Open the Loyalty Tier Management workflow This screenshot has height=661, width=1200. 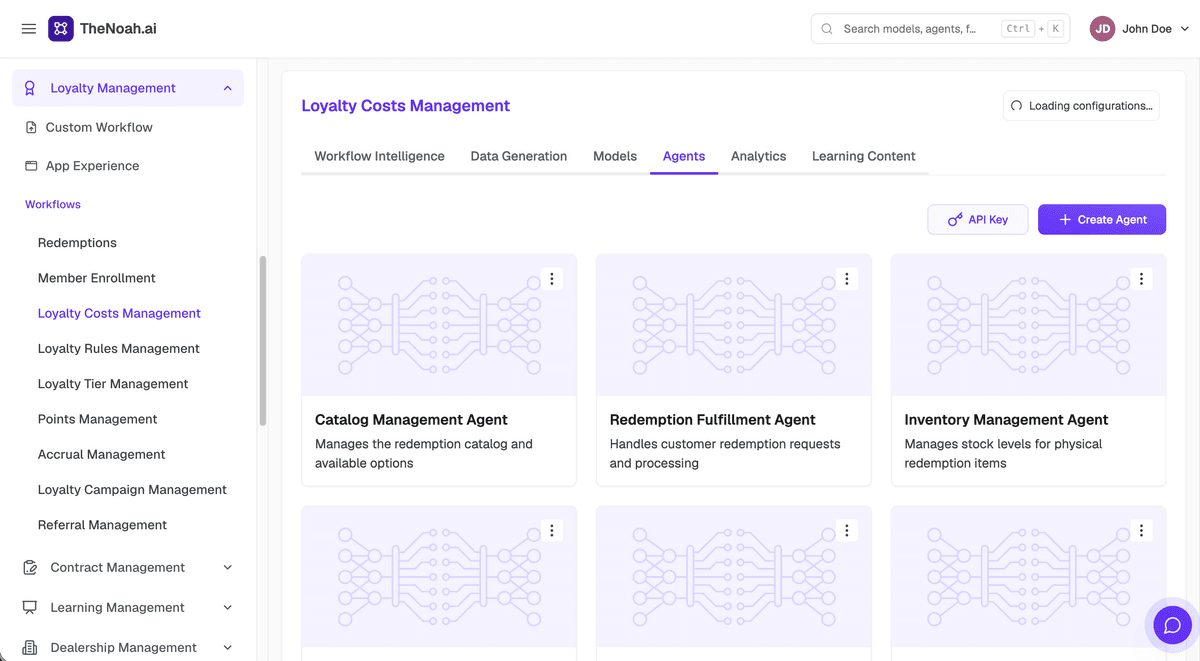tap(113, 384)
